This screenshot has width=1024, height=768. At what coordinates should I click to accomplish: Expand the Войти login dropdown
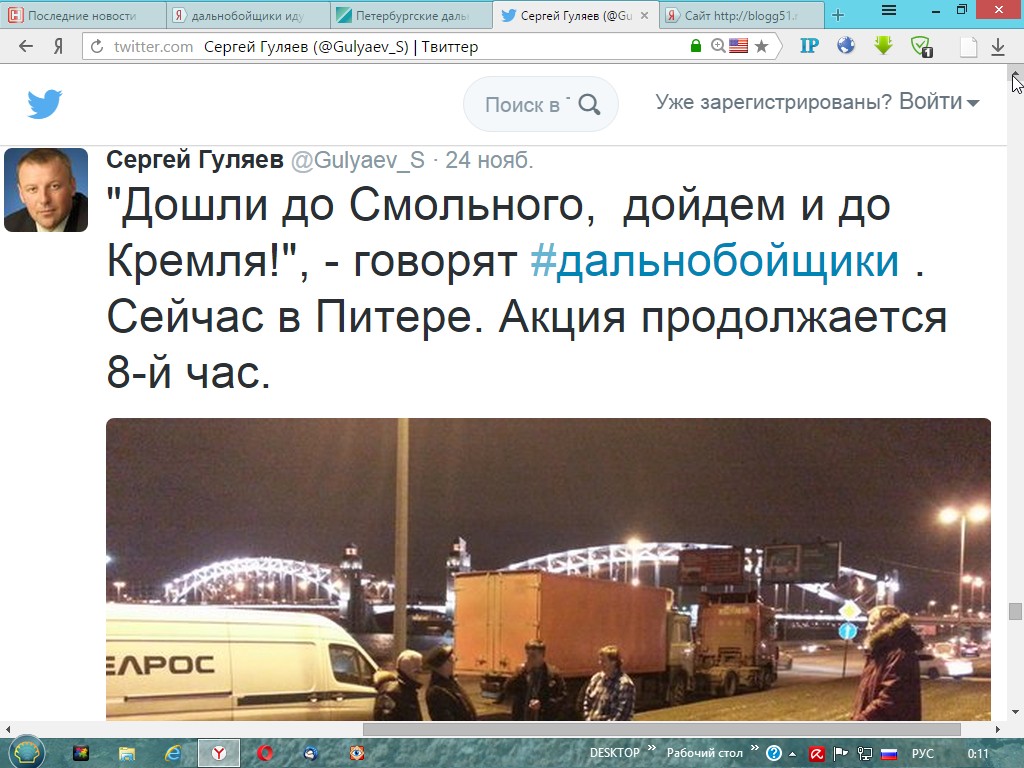coord(939,102)
